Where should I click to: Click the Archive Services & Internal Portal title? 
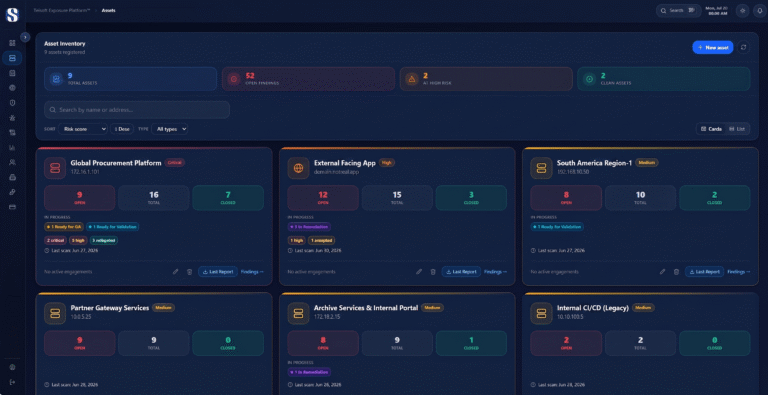click(x=366, y=308)
